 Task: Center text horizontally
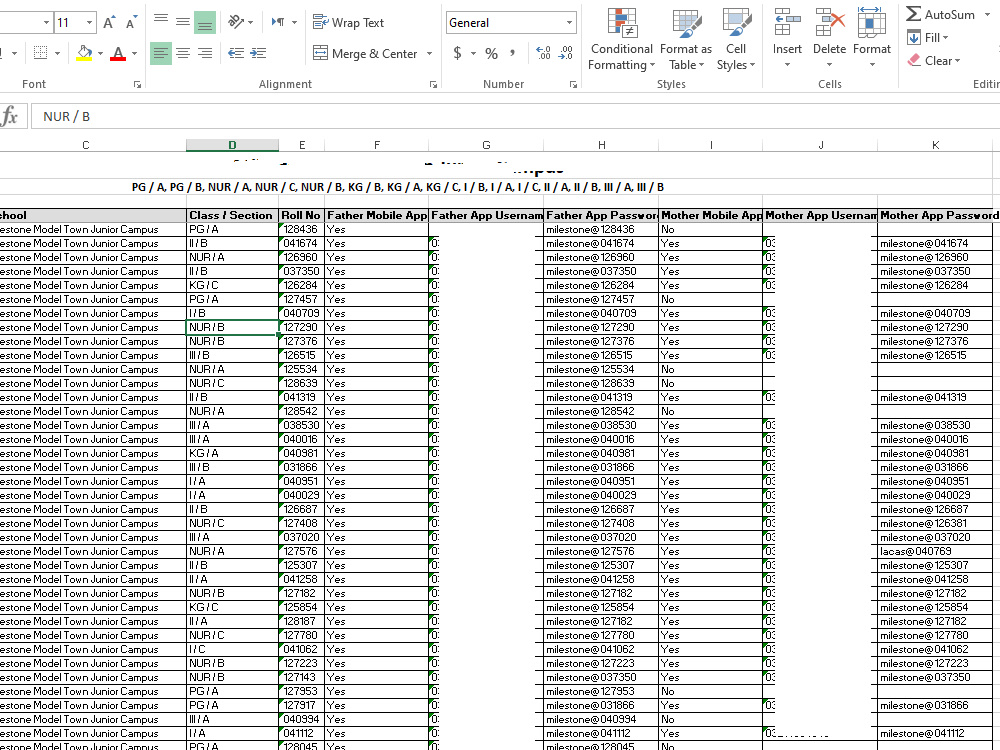point(182,54)
